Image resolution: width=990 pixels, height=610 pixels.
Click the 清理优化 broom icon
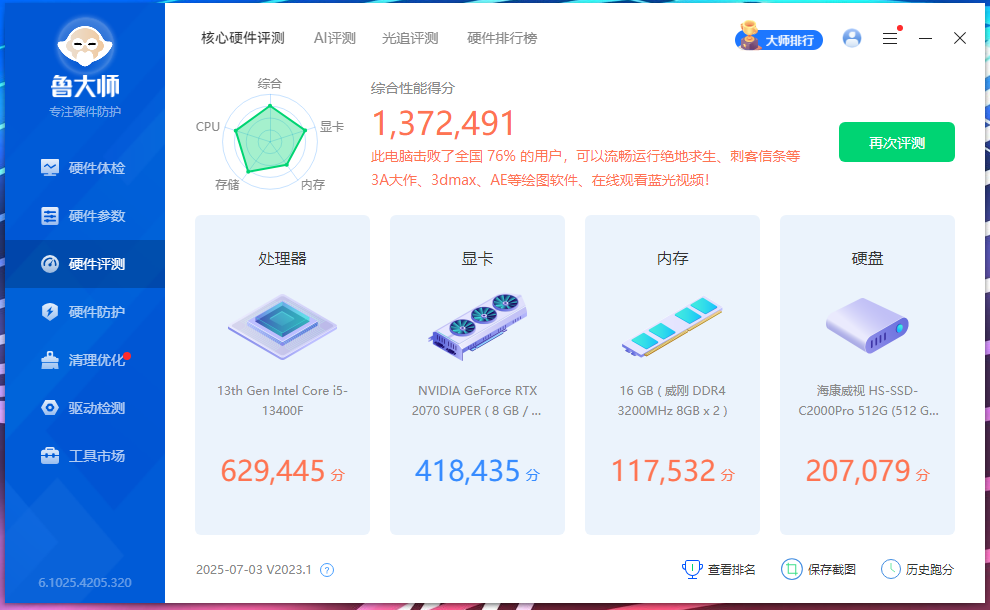click(x=50, y=360)
